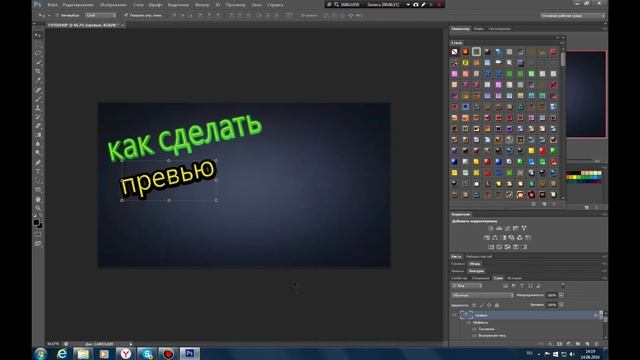Open the layer blend mode dropdown

pyautogui.click(x=482, y=295)
